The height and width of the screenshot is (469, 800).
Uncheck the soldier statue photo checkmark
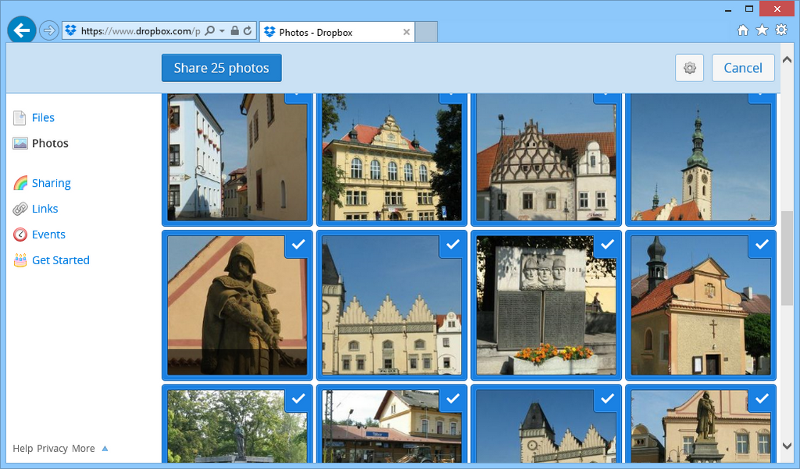pos(297,244)
